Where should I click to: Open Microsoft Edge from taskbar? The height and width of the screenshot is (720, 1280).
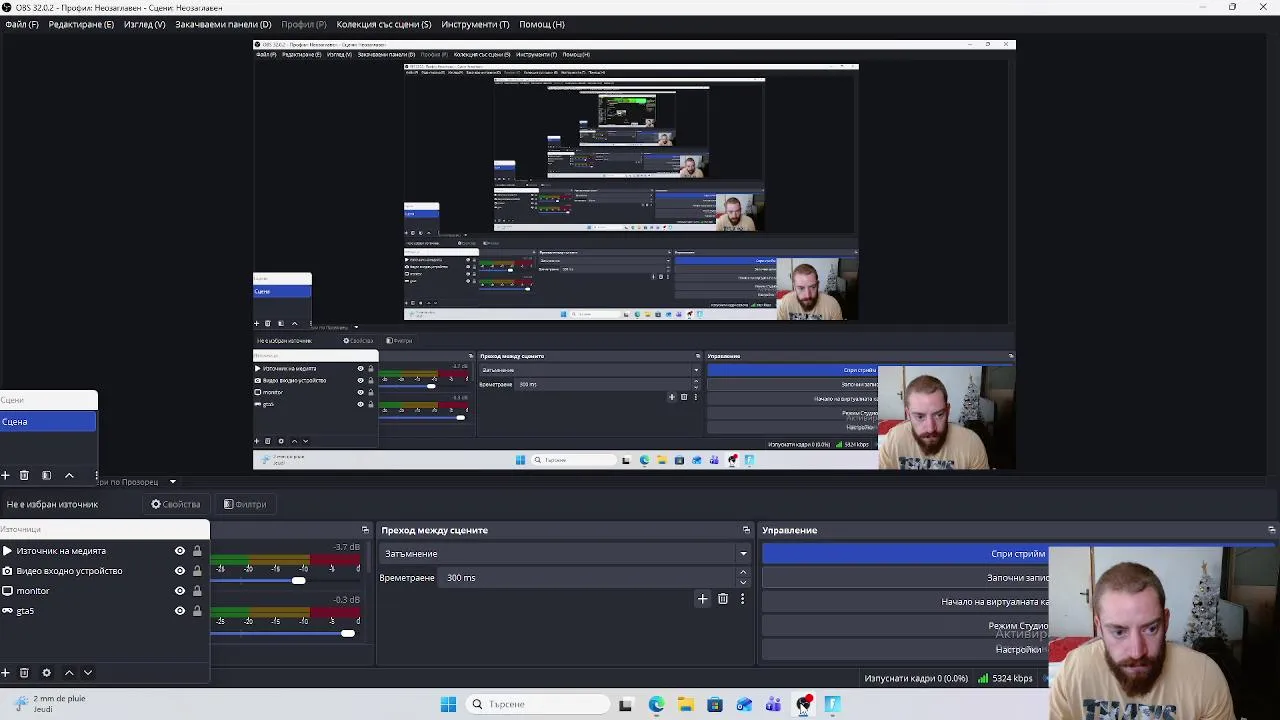pyautogui.click(x=656, y=704)
